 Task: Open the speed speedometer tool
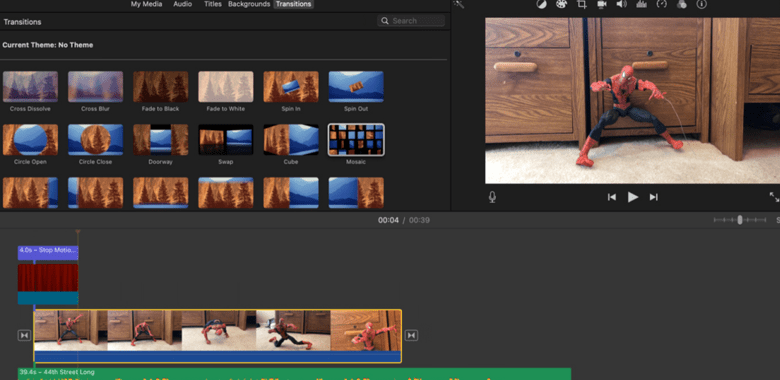coord(661,4)
